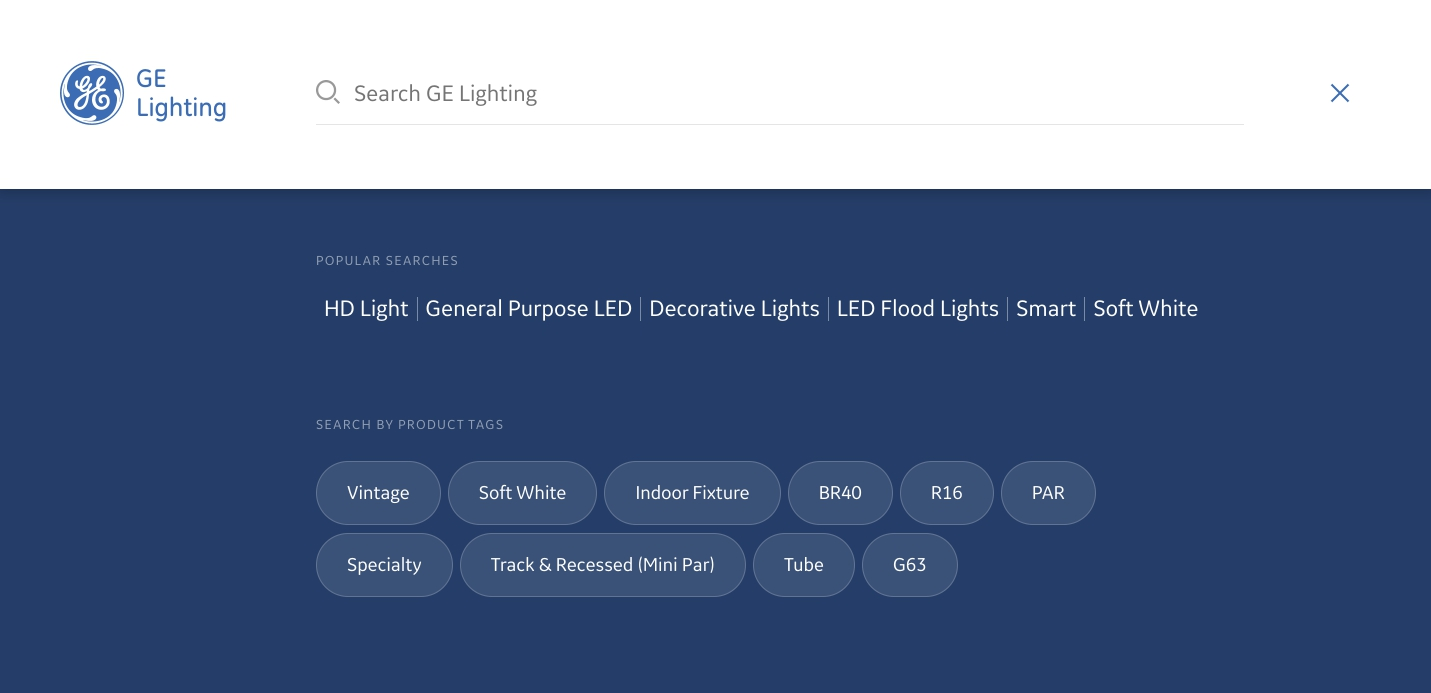Pick the PAR product tag
Screen dimensions: 1431x693
tap(1048, 493)
